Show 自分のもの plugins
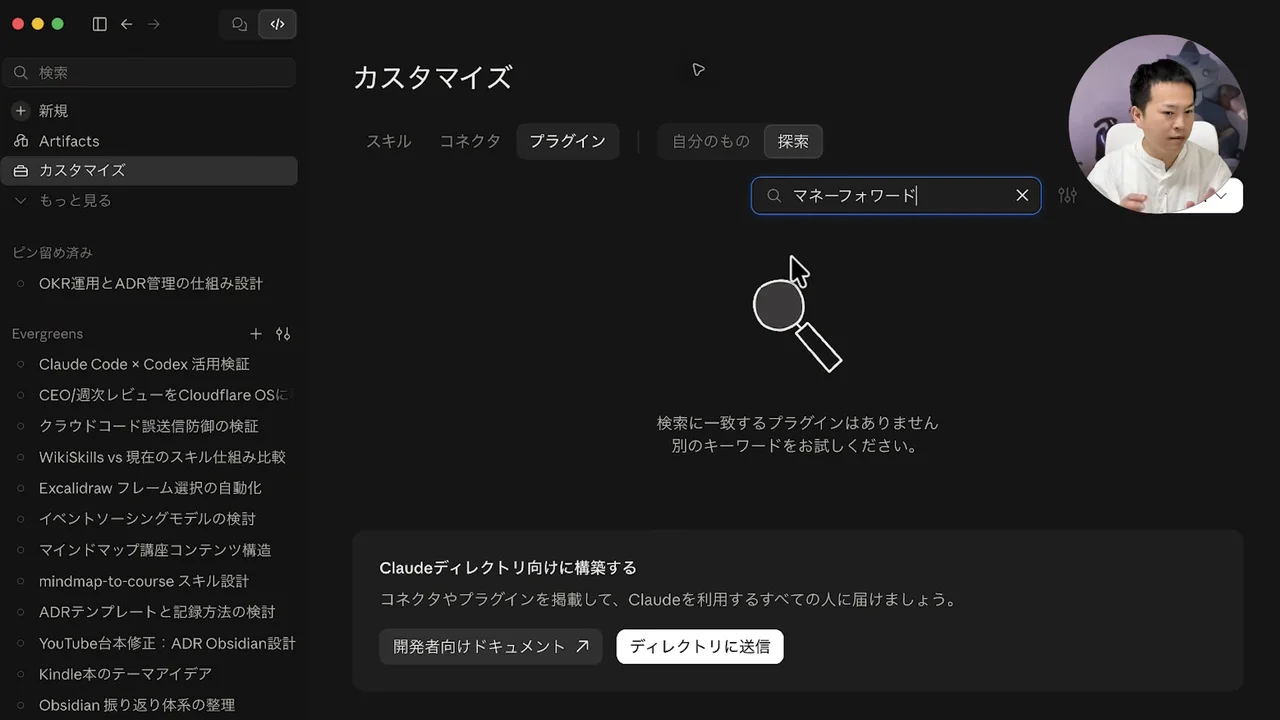The height and width of the screenshot is (720, 1280). (x=711, y=142)
